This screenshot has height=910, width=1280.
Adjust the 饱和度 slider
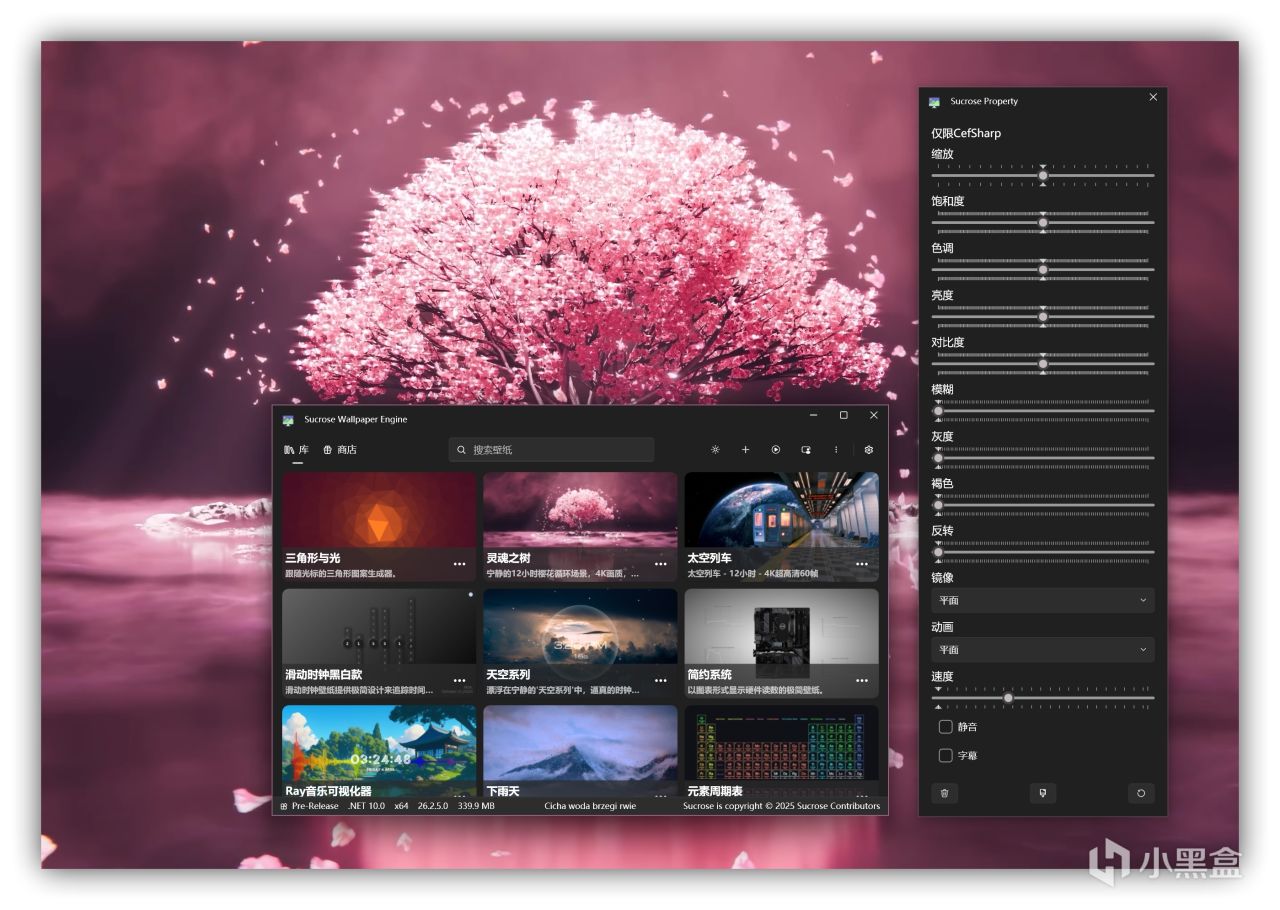point(1043,222)
